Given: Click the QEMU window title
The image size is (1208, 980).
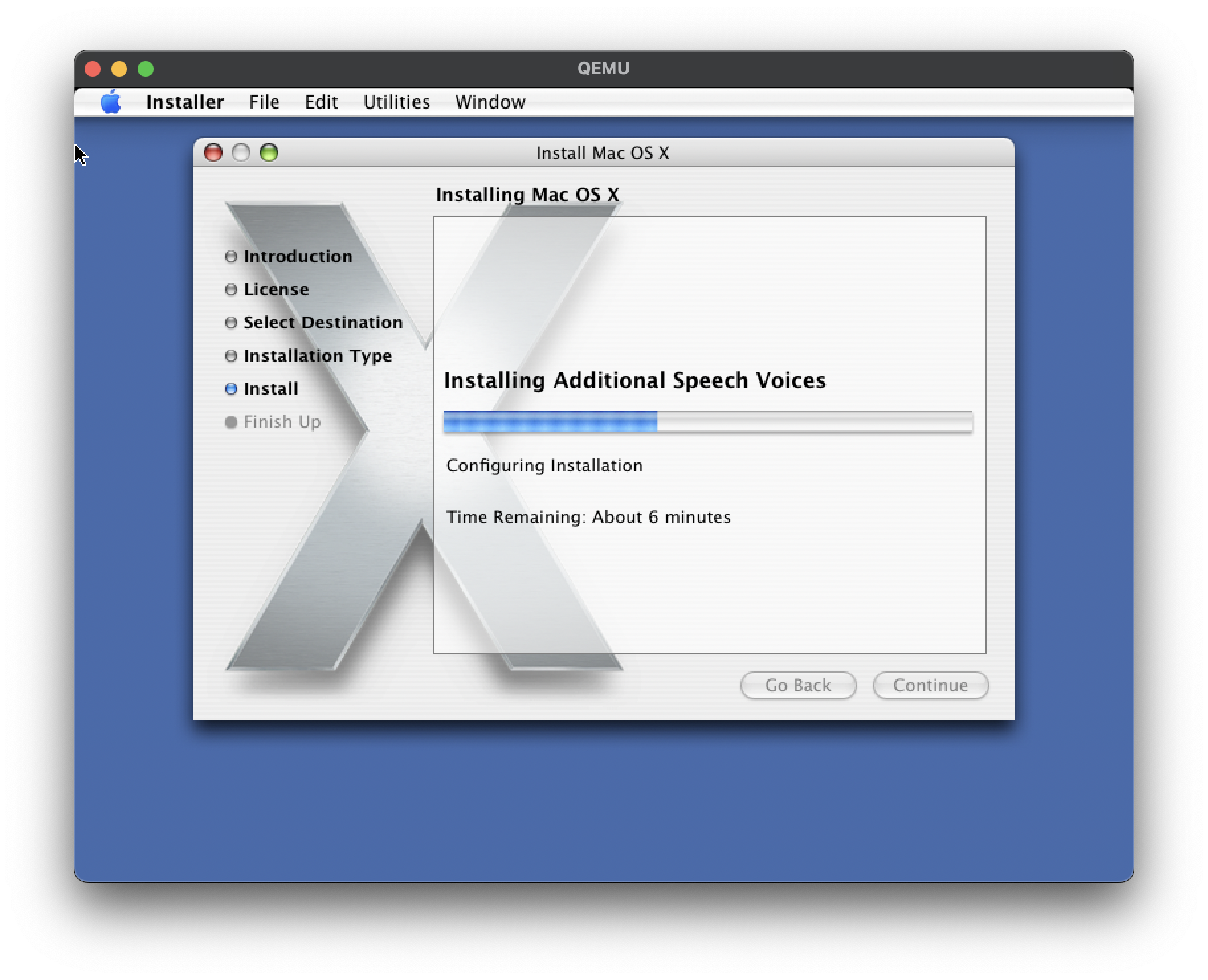Looking at the screenshot, I should click(x=603, y=68).
